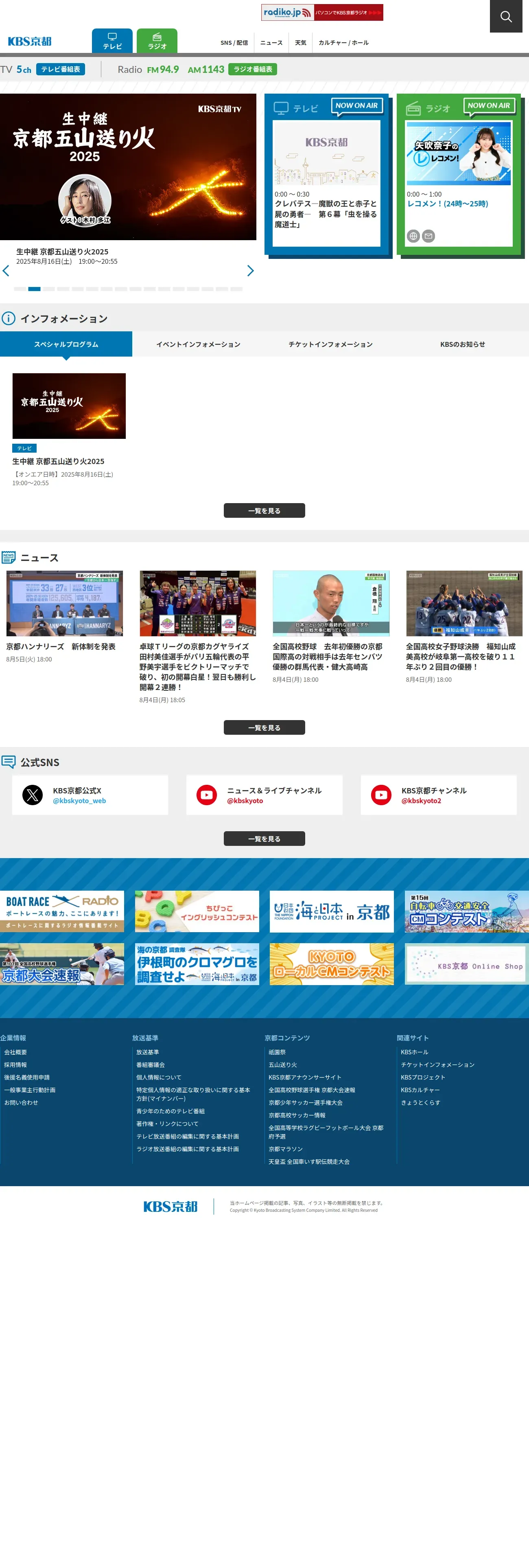Open 天気 menu item
The image size is (529, 1568).
[301, 43]
